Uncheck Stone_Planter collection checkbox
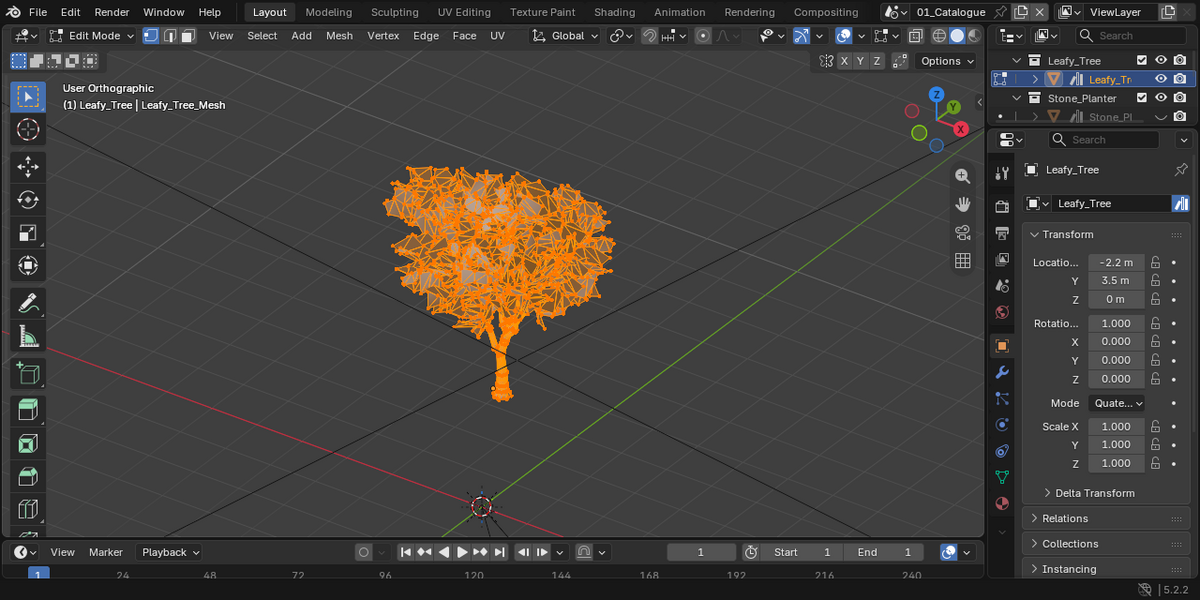The image size is (1200, 600). point(1141,98)
